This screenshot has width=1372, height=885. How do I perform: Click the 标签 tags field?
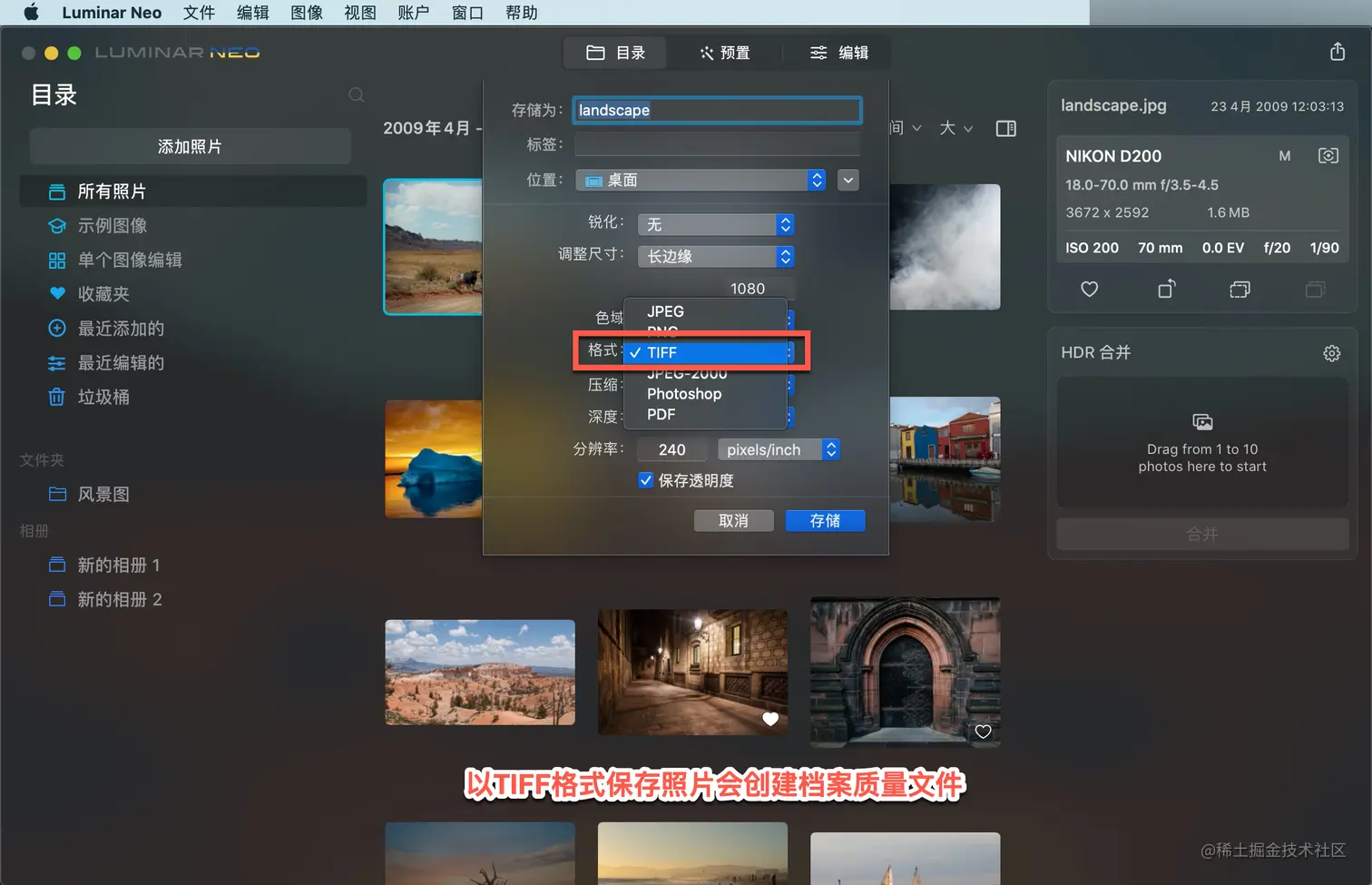pos(717,144)
